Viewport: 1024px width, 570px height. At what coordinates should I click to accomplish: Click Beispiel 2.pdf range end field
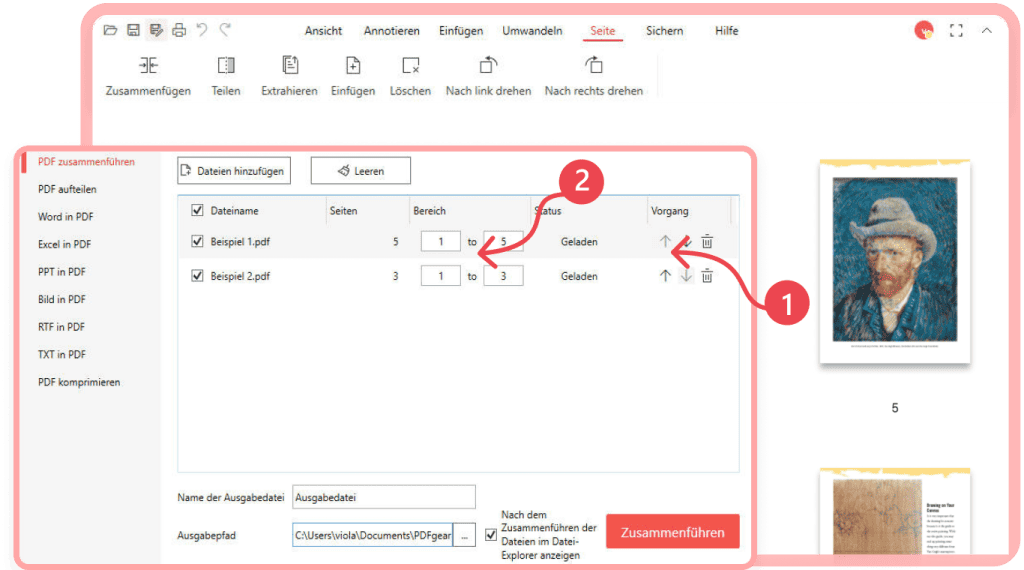click(x=503, y=276)
